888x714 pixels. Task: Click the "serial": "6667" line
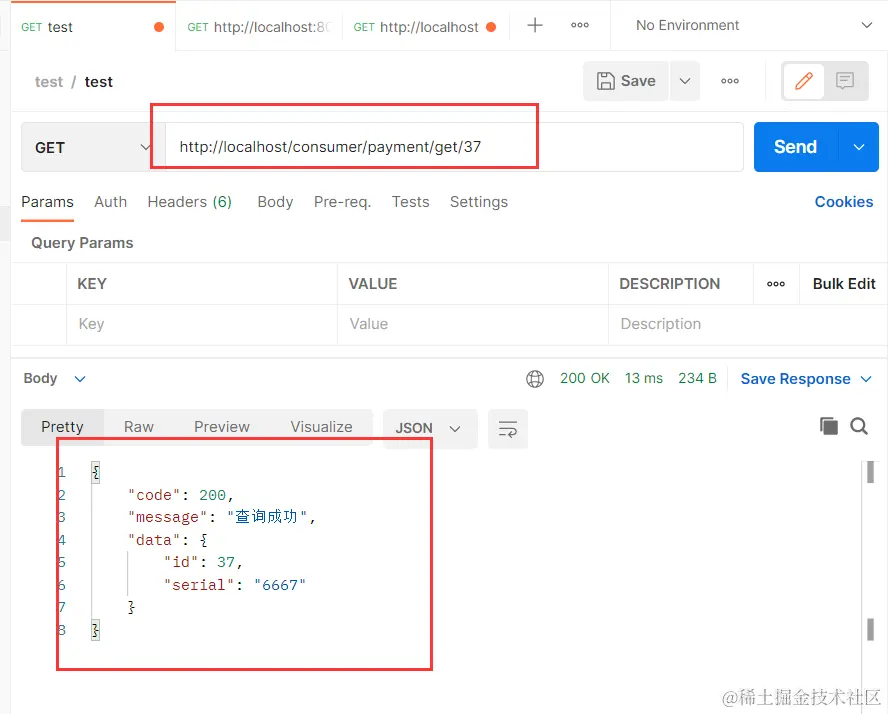[x=234, y=585]
